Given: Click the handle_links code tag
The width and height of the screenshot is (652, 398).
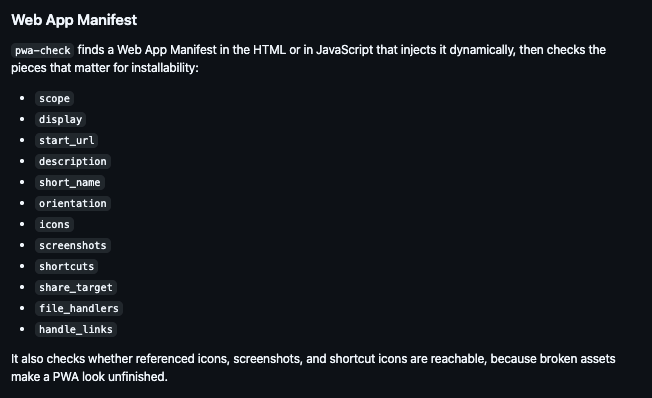Looking at the screenshot, I should pyautogui.click(x=76, y=329).
